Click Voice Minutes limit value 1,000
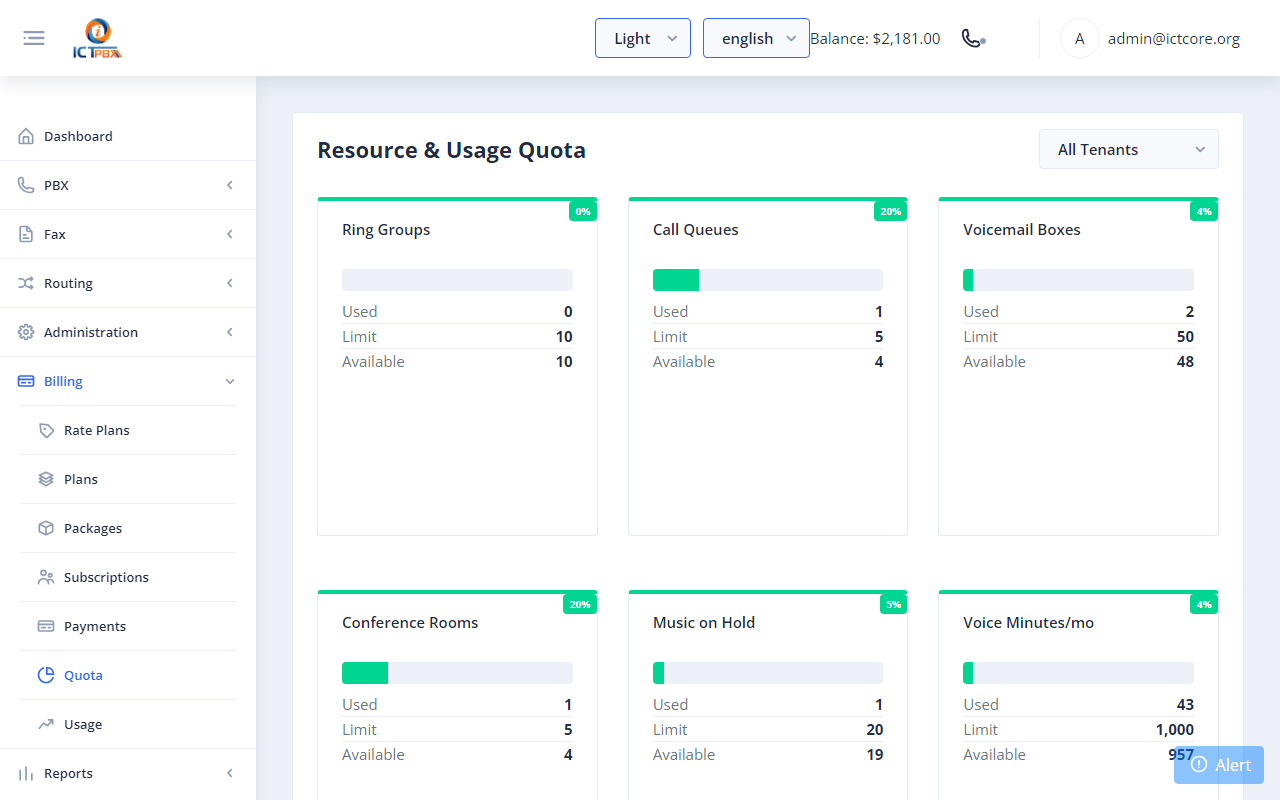1280x800 pixels. click(1175, 730)
